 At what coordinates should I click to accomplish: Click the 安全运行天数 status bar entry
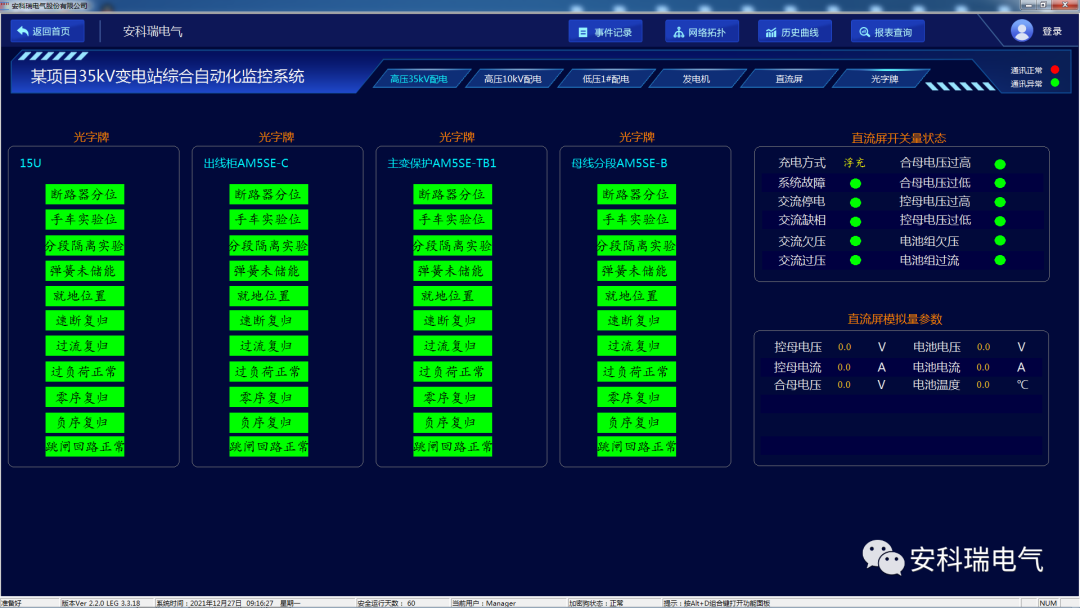386,603
